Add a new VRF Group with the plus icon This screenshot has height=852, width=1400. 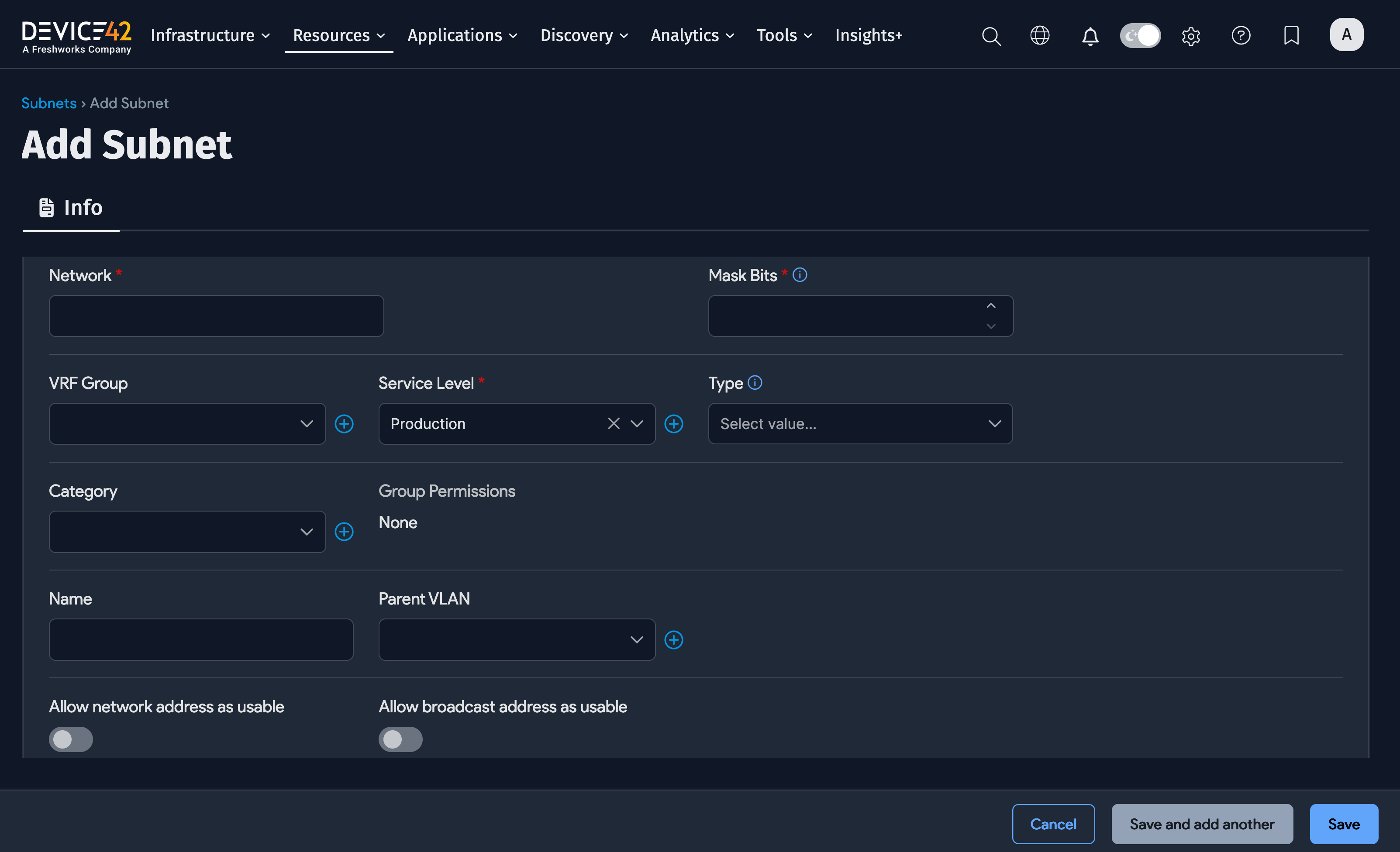pyautogui.click(x=344, y=424)
